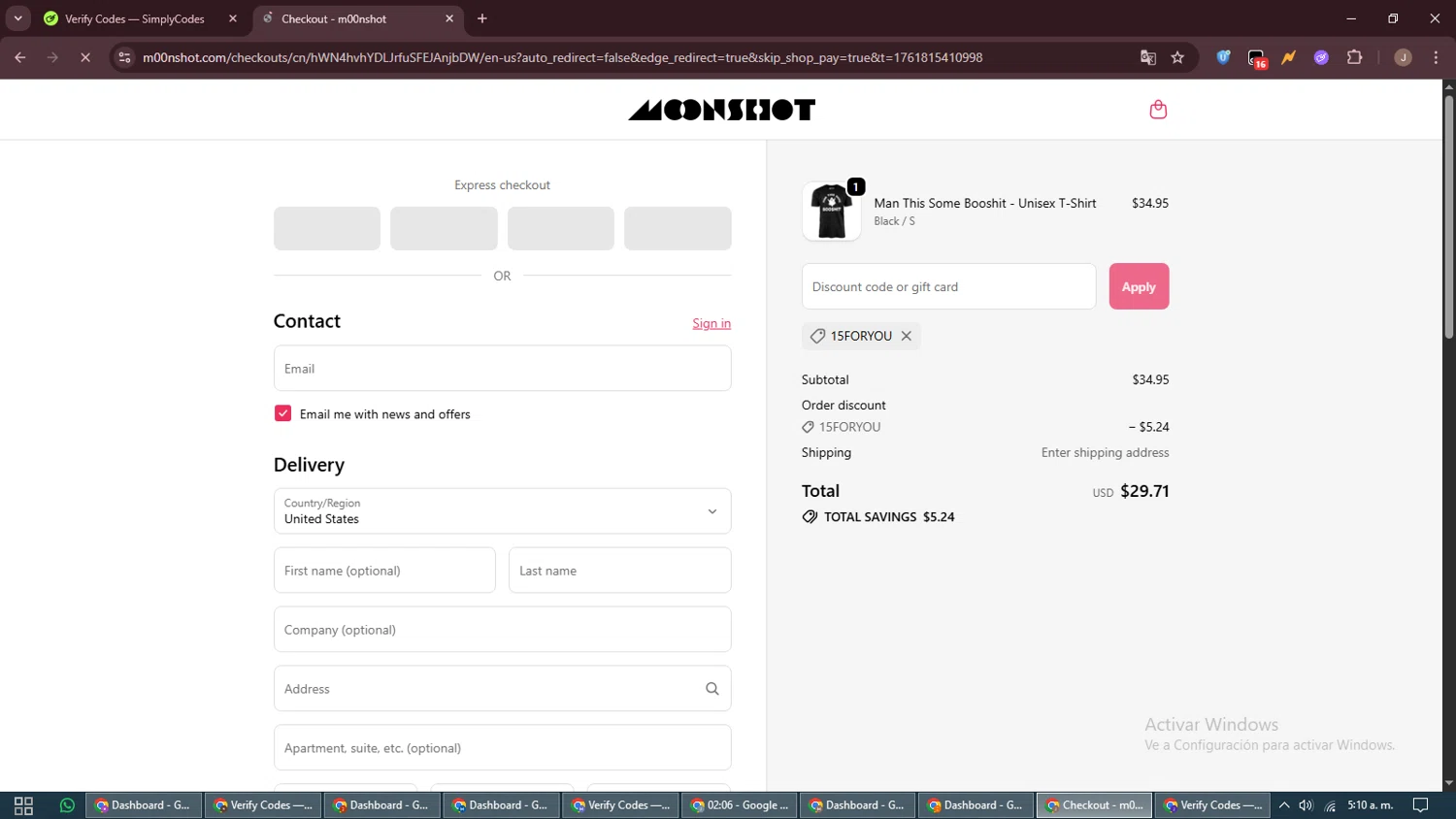Click the m00nshot logo in the header
This screenshot has width=1456, height=819.
point(721,110)
